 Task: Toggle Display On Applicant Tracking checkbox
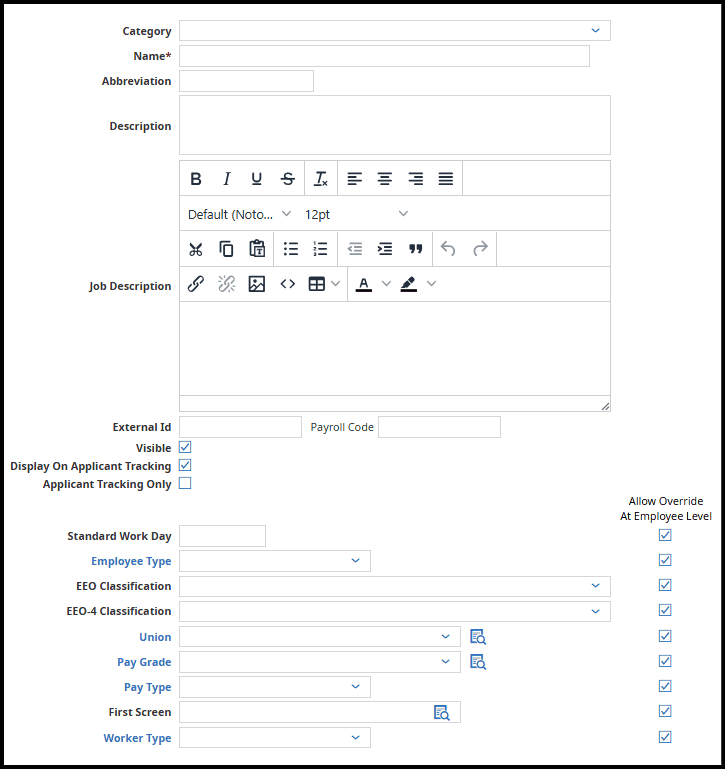(185, 465)
